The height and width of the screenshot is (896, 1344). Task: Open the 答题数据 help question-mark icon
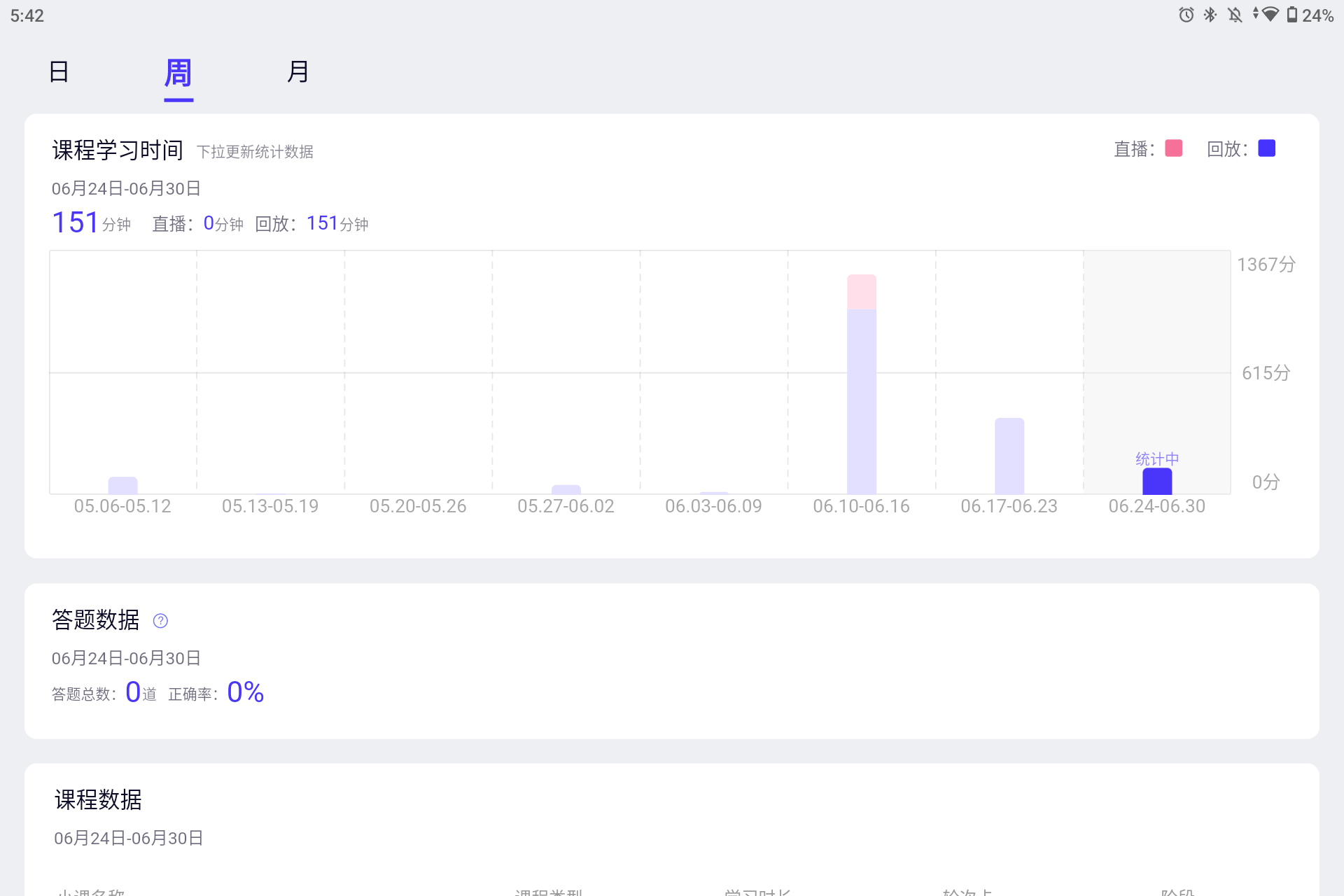(160, 621)
